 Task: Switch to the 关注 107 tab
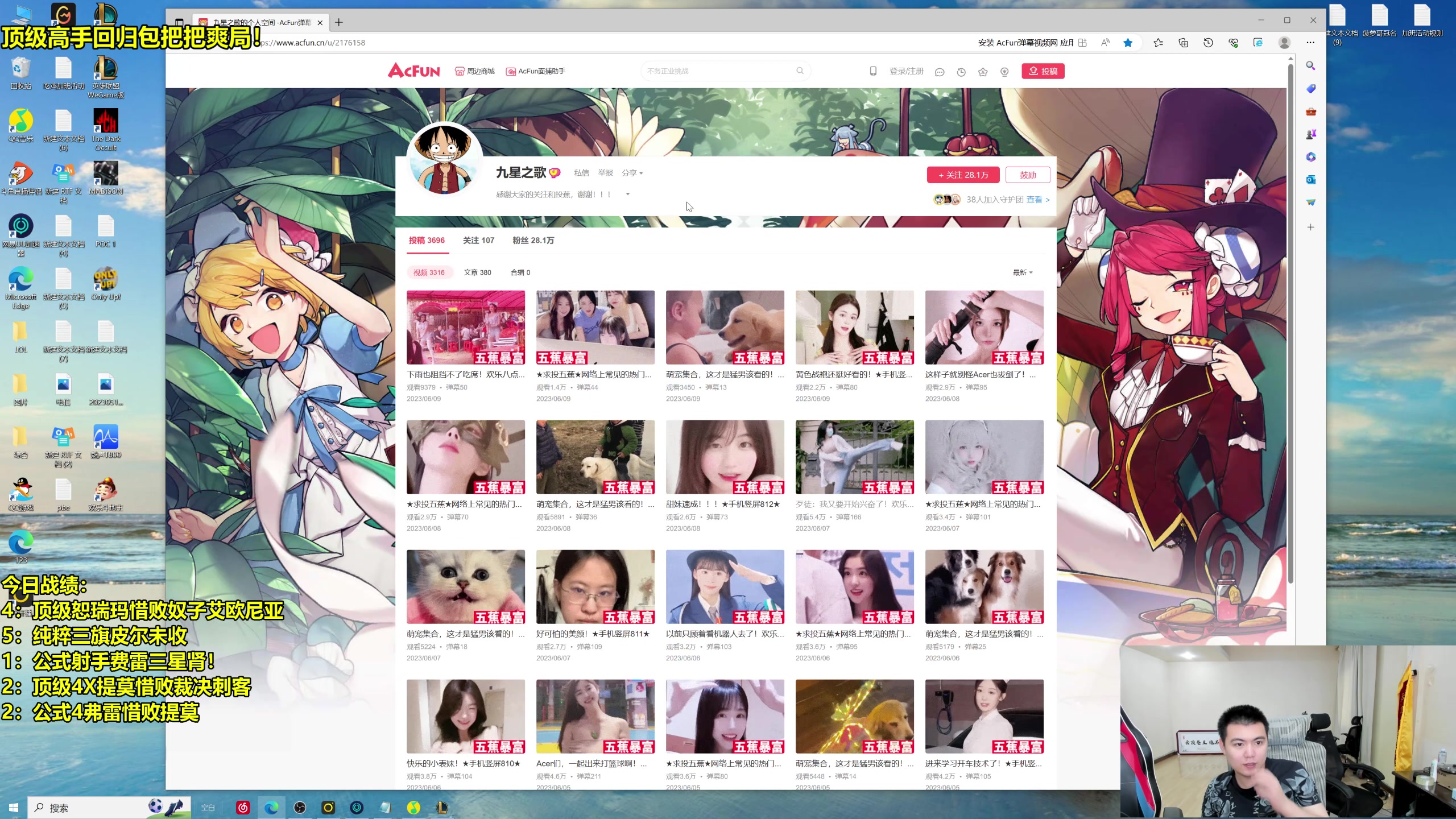(478, 241)
